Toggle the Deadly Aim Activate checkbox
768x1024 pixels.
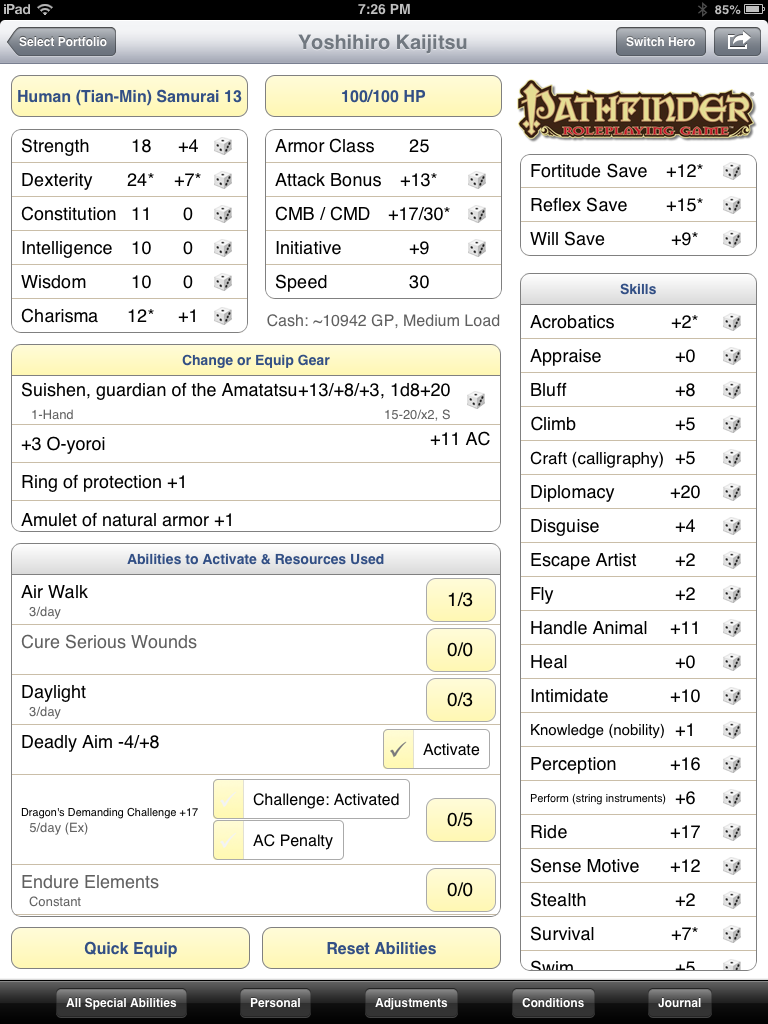(400, 749)
